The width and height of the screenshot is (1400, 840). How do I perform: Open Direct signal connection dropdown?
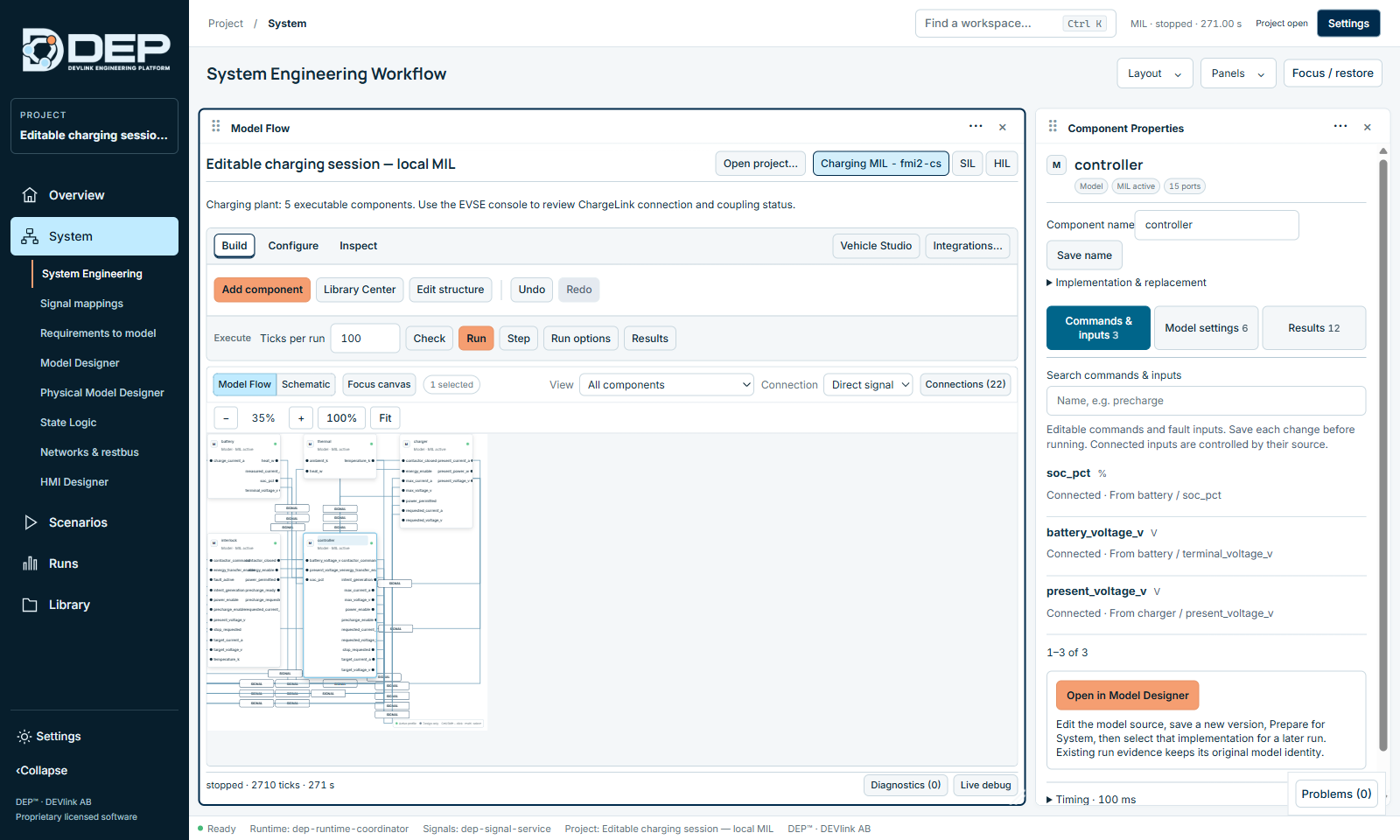[868, 385]
